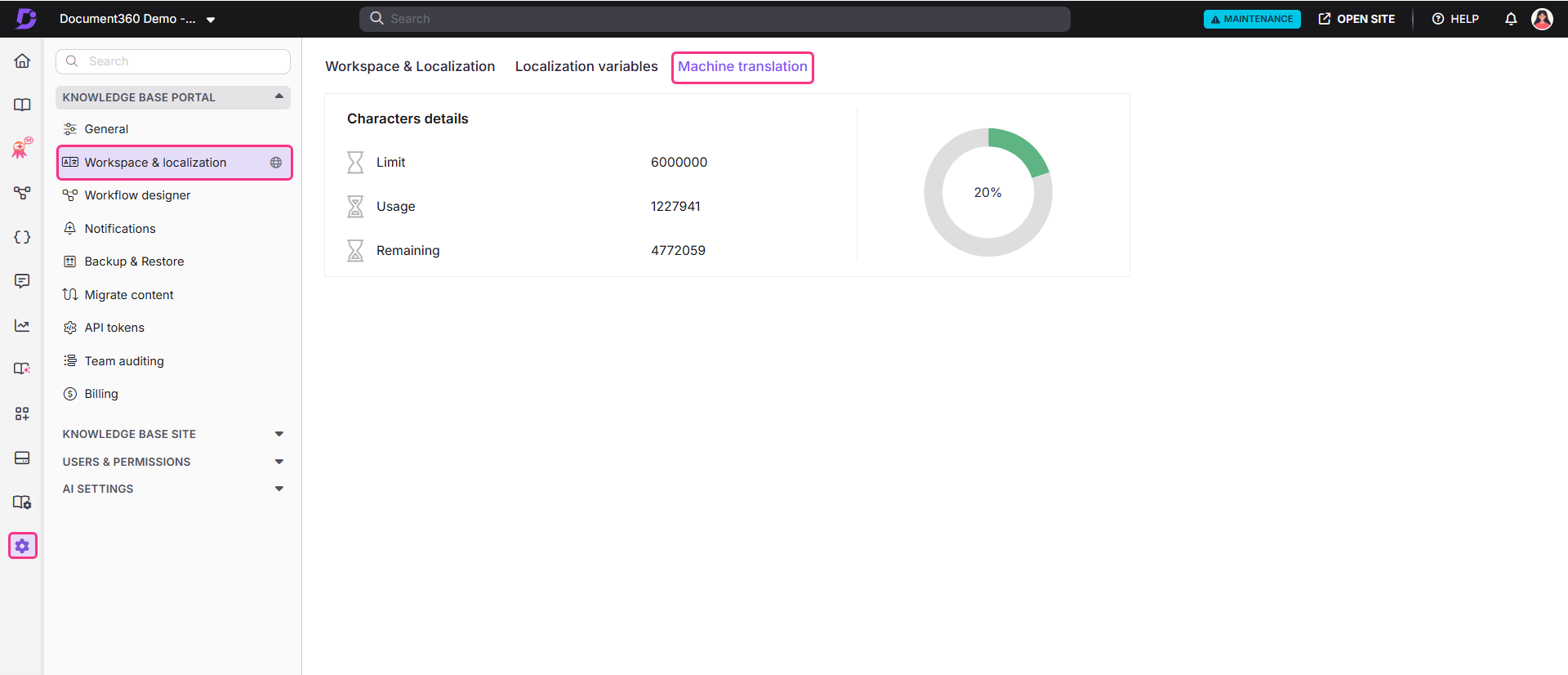Collapse the Knowledge Base Portal section

[278, 96]
